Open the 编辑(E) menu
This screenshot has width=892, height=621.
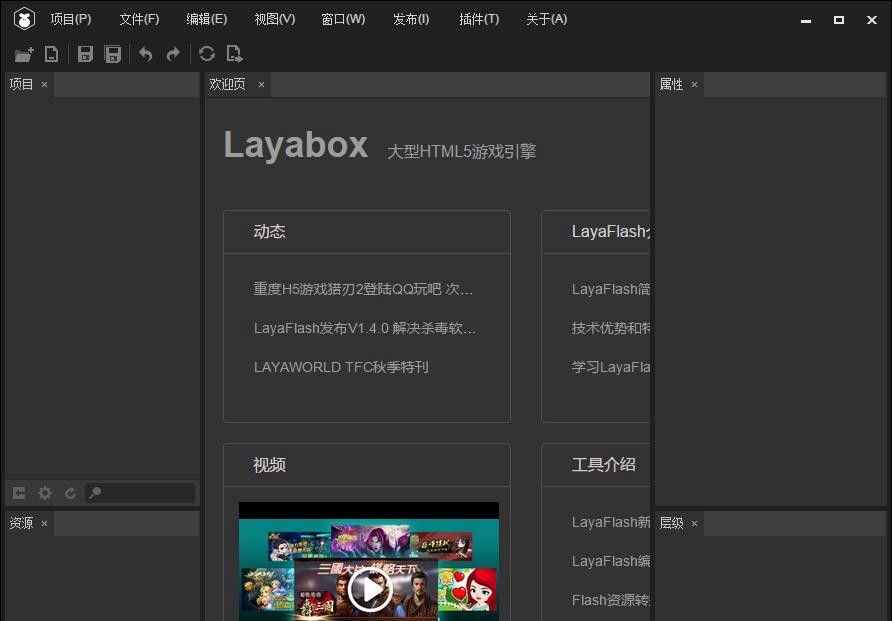point(207,19)
